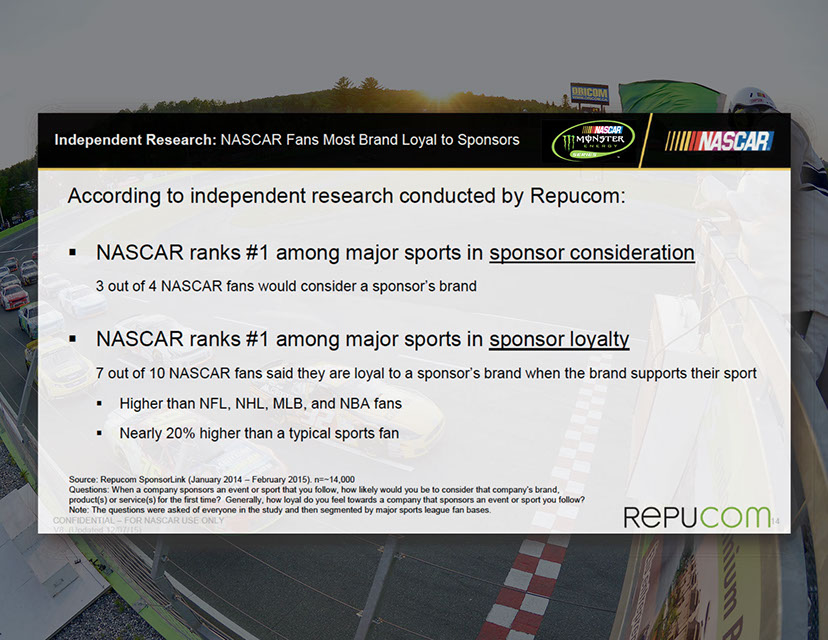
Task: Click 'Nearly 20% higher than a typical sports fan'
Action: tap(259, 434)
